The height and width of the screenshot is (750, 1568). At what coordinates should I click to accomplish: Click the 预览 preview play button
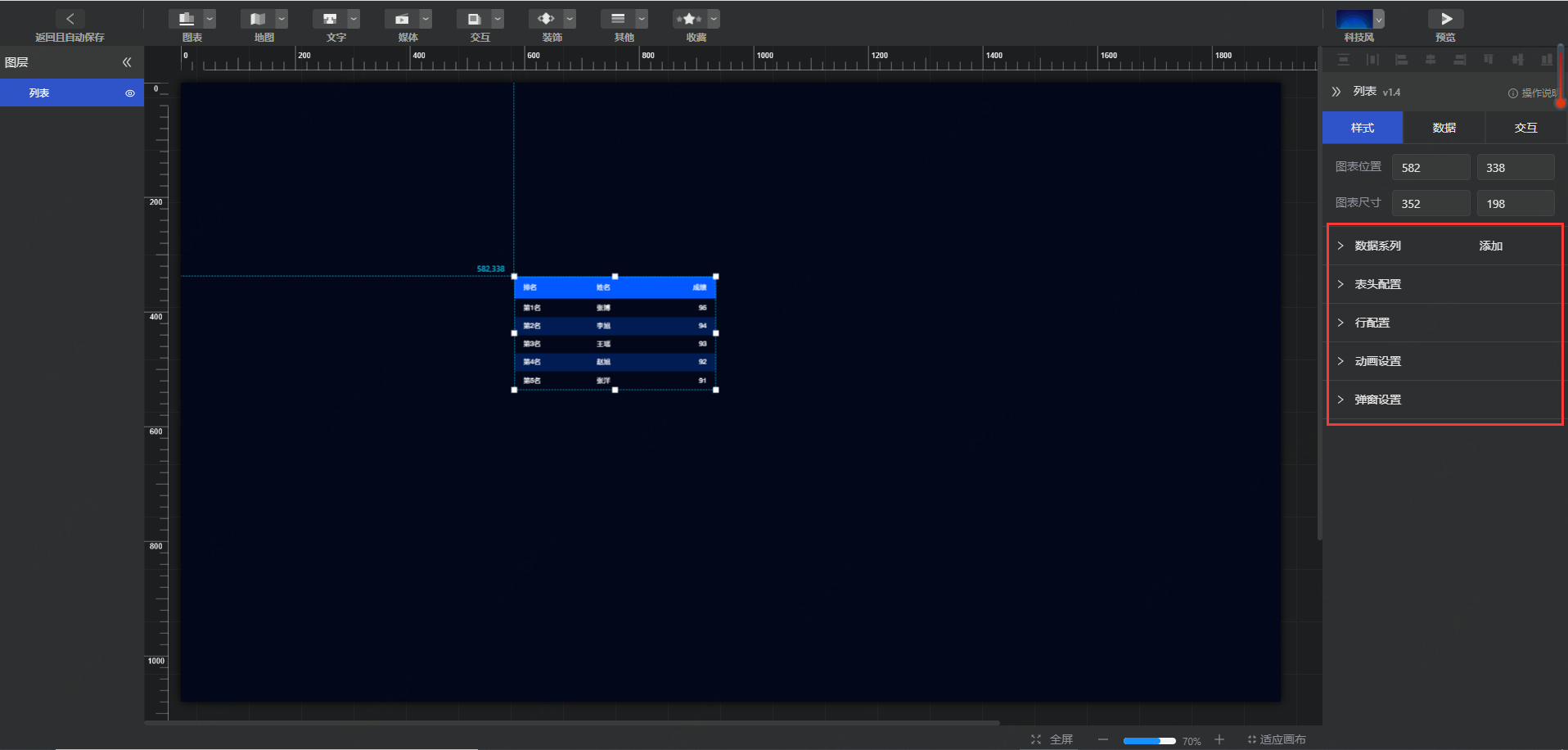1446,18
